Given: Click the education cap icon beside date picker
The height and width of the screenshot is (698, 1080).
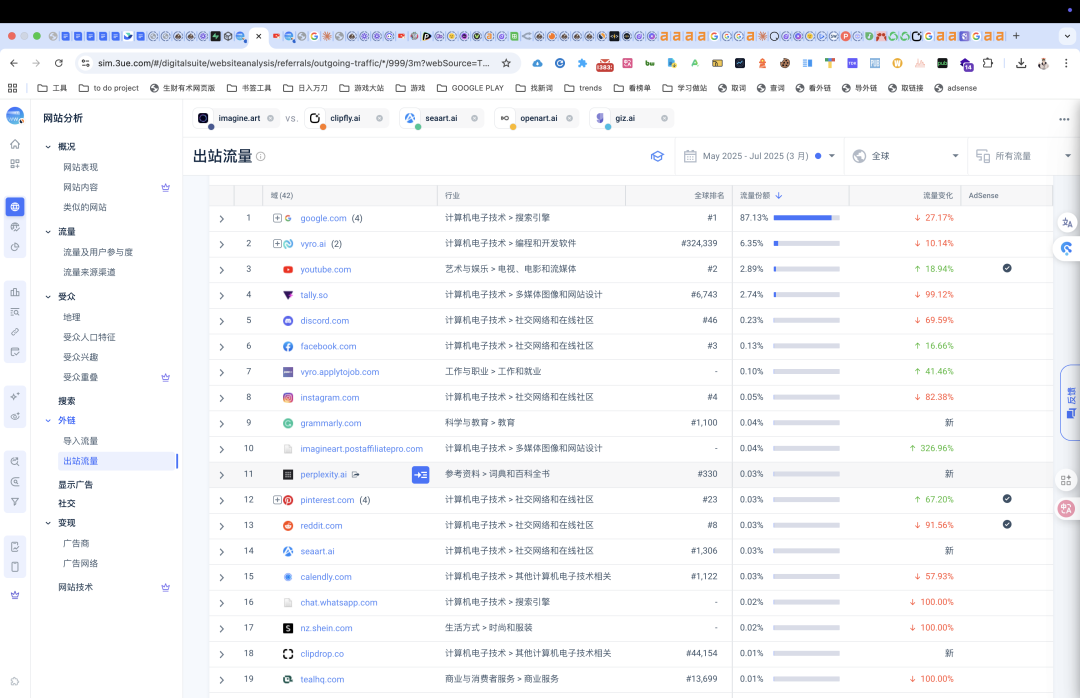Looking at the screenshot, I should pyautogui.click(x=657, y=156).
